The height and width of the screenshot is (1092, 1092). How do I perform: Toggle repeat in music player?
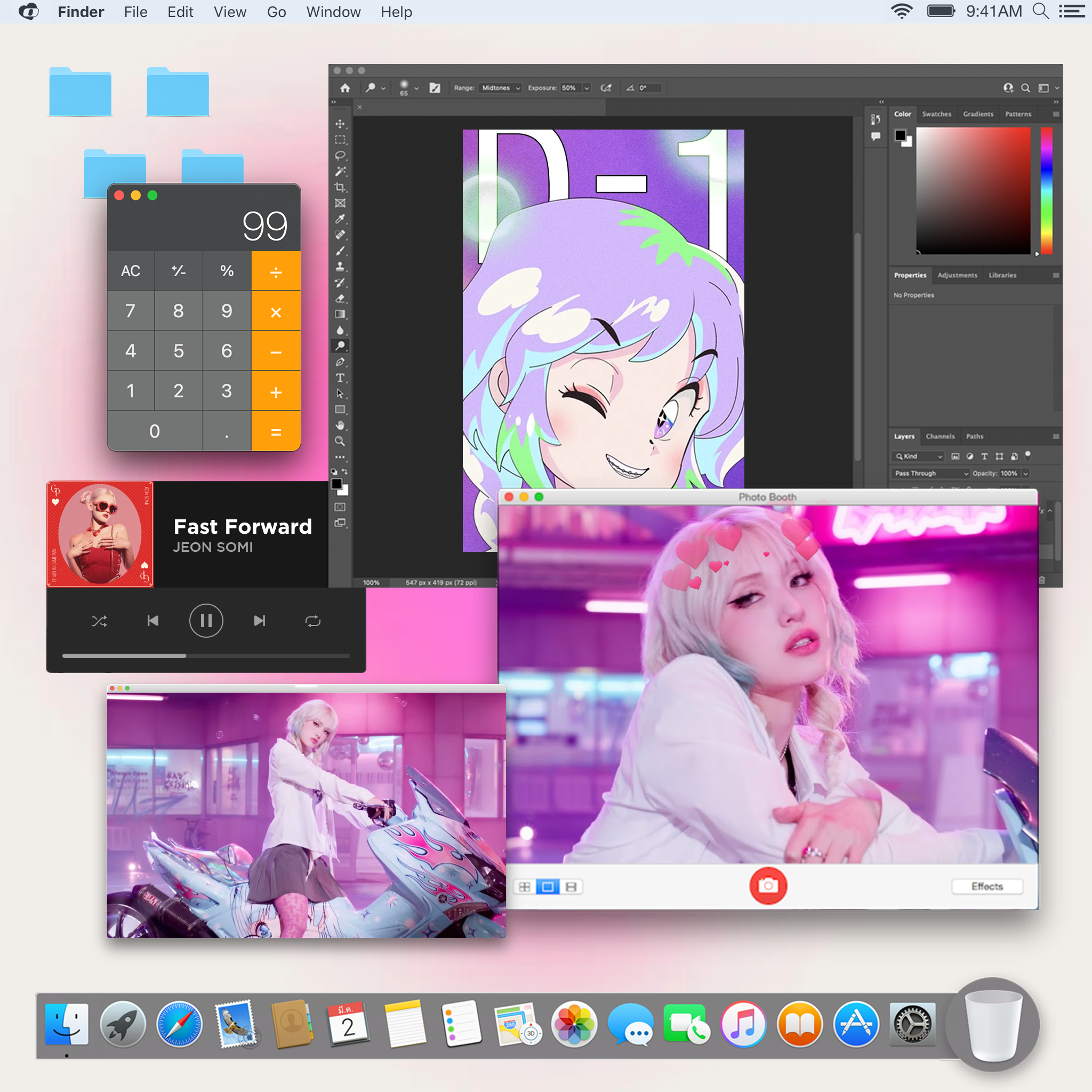point(312,621)
